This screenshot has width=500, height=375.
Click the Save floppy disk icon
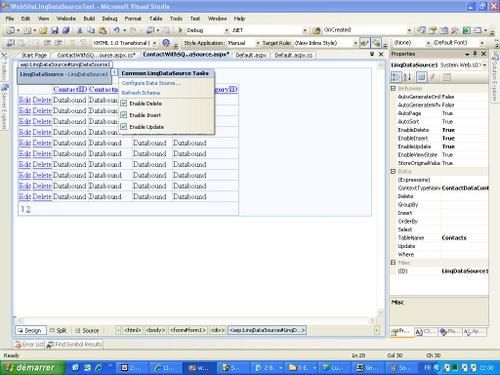coord(55,30)
